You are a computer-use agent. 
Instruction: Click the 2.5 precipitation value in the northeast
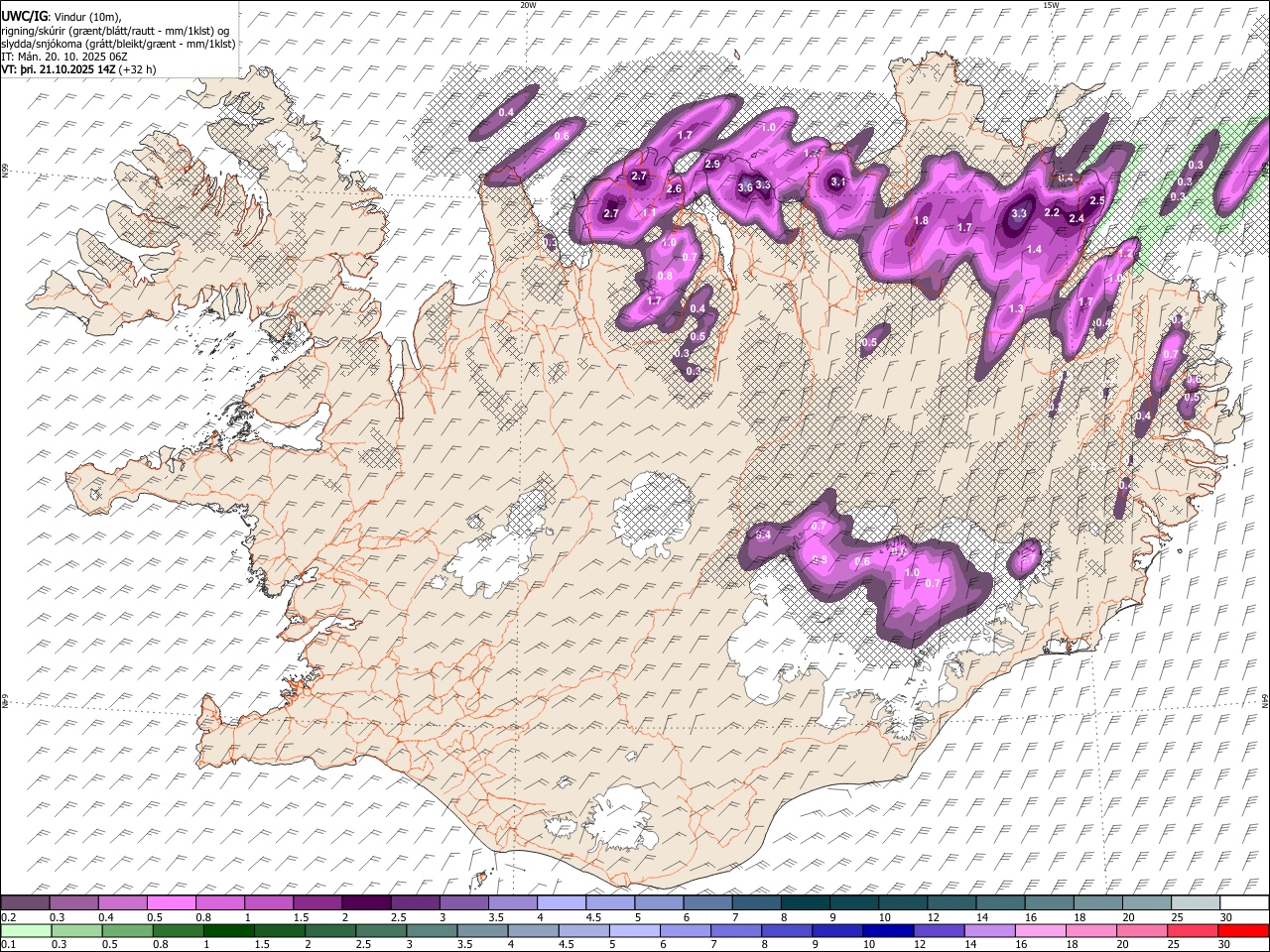[x=1097, y=201]
